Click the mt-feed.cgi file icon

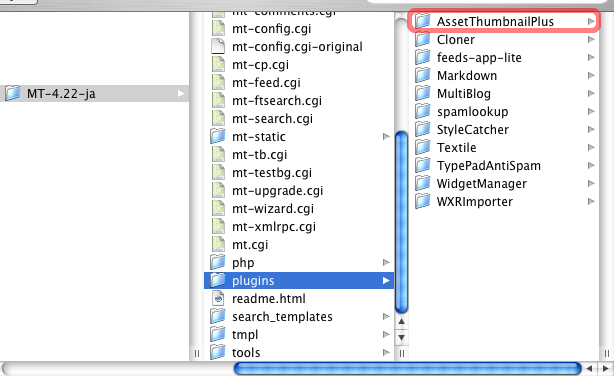pos(218,83)
